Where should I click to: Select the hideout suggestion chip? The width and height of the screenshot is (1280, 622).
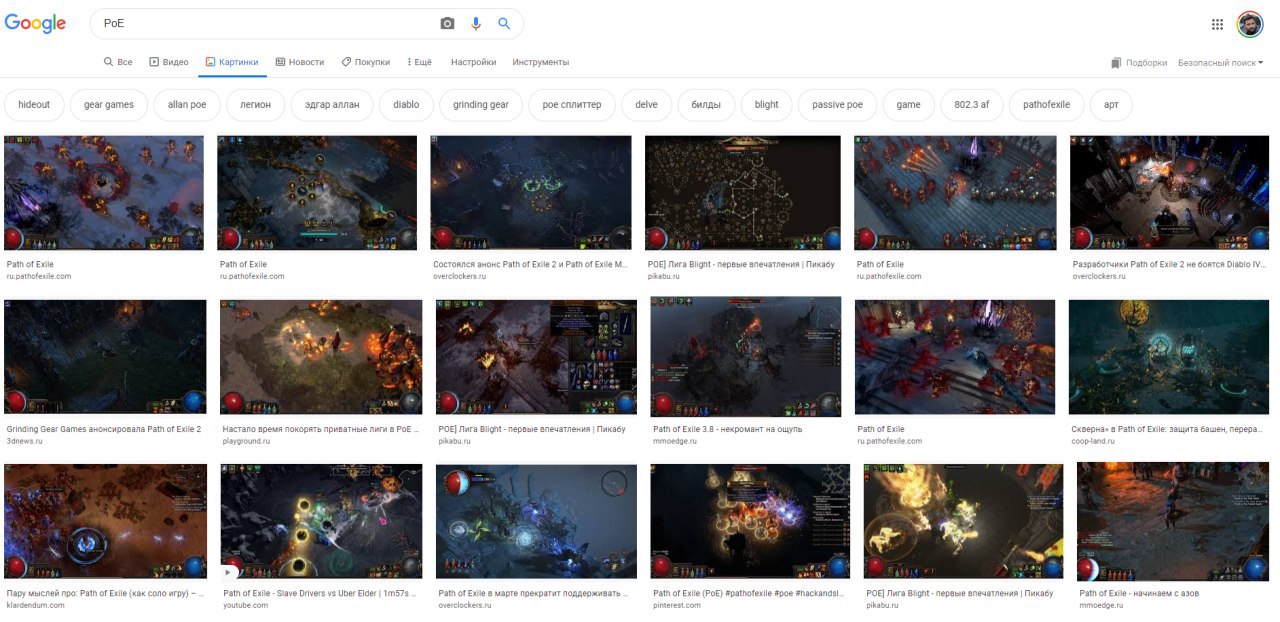(34, 105)
